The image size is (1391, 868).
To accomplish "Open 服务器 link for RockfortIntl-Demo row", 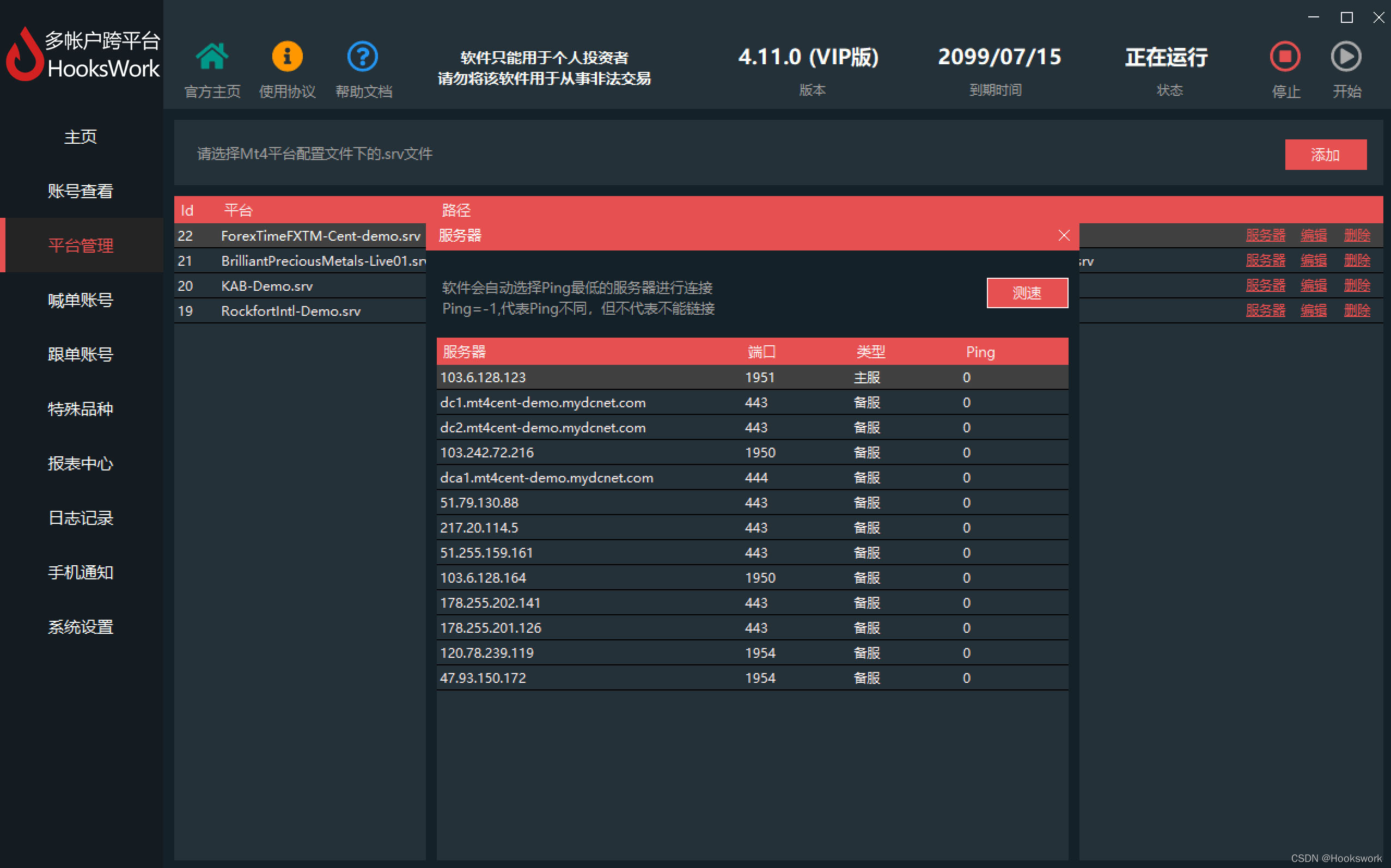I will (1265, 310).
